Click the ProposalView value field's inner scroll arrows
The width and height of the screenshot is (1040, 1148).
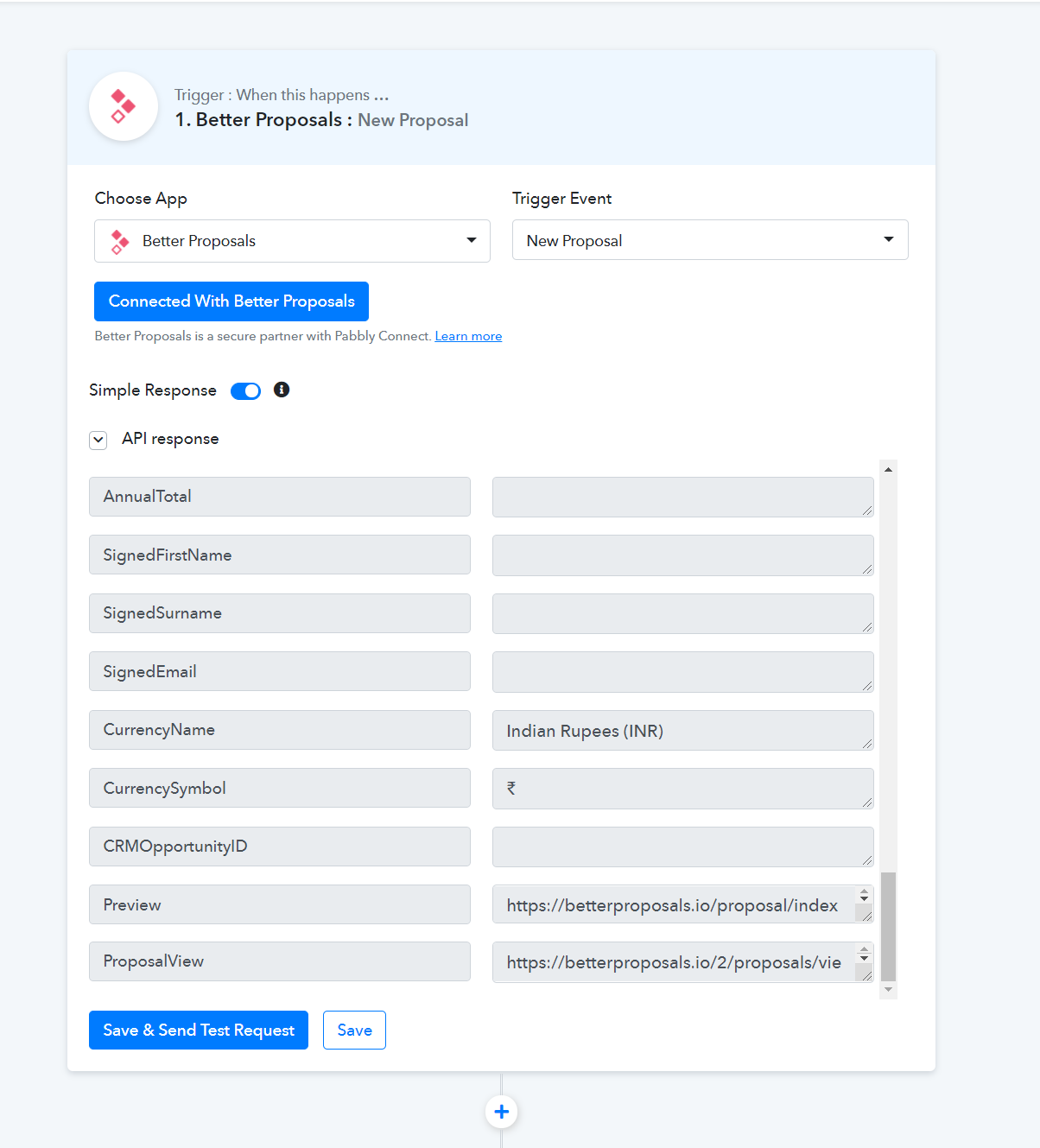click(864, 954)
